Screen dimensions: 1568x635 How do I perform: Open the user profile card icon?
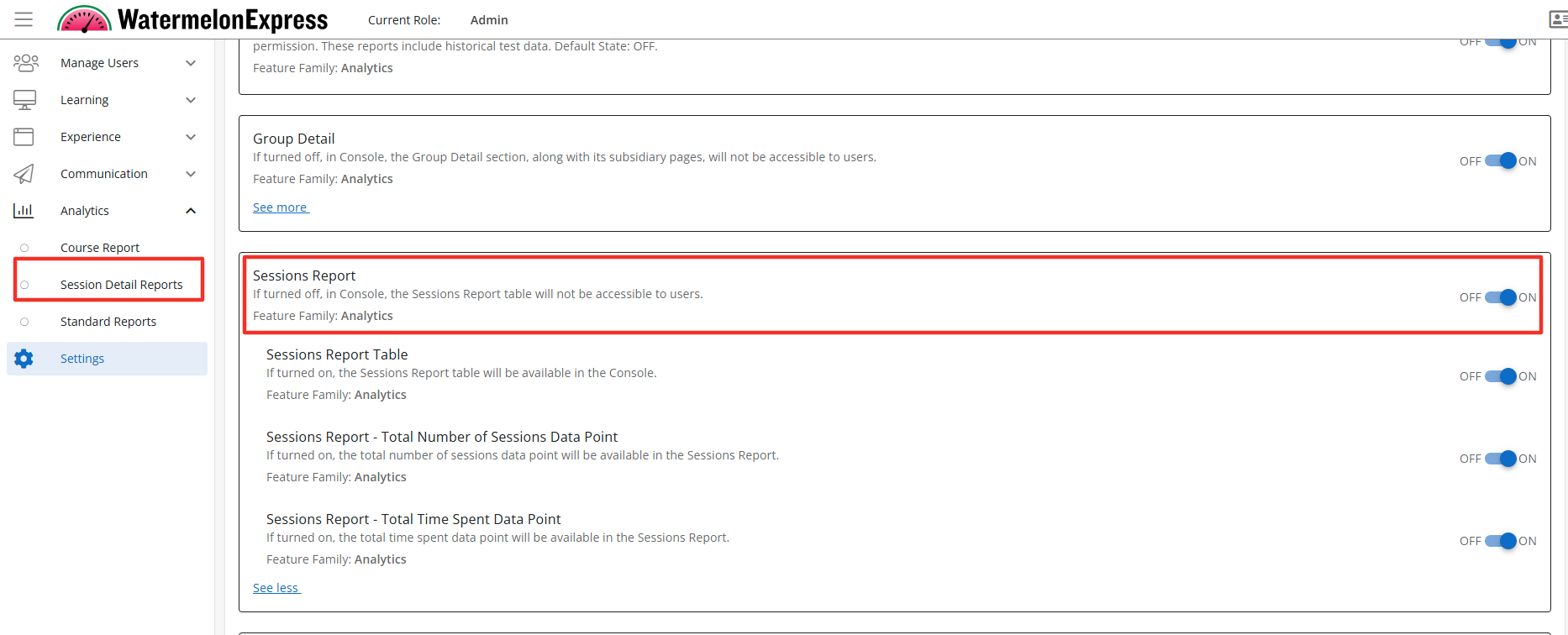pyautogui.click(x=1558, y=19)
